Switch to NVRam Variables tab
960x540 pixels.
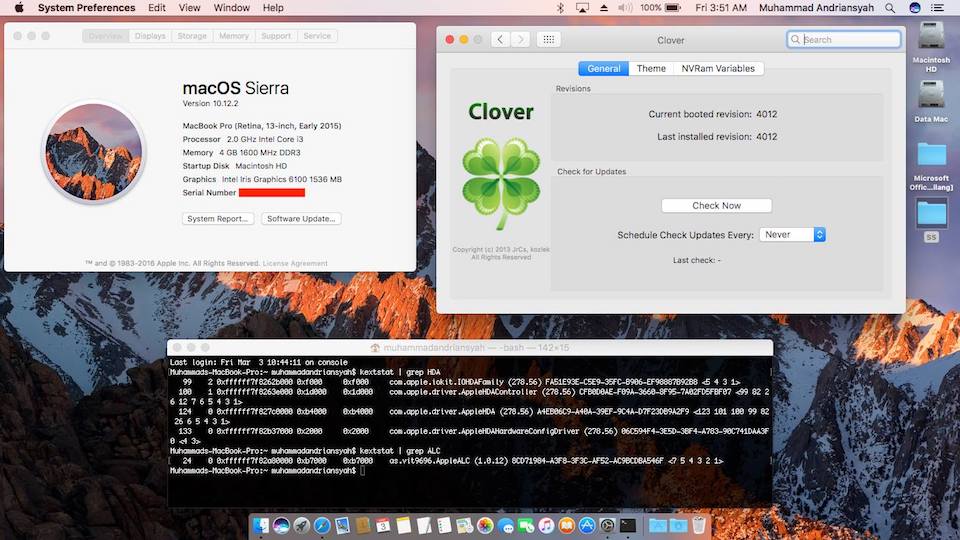(x=718, y=69)
